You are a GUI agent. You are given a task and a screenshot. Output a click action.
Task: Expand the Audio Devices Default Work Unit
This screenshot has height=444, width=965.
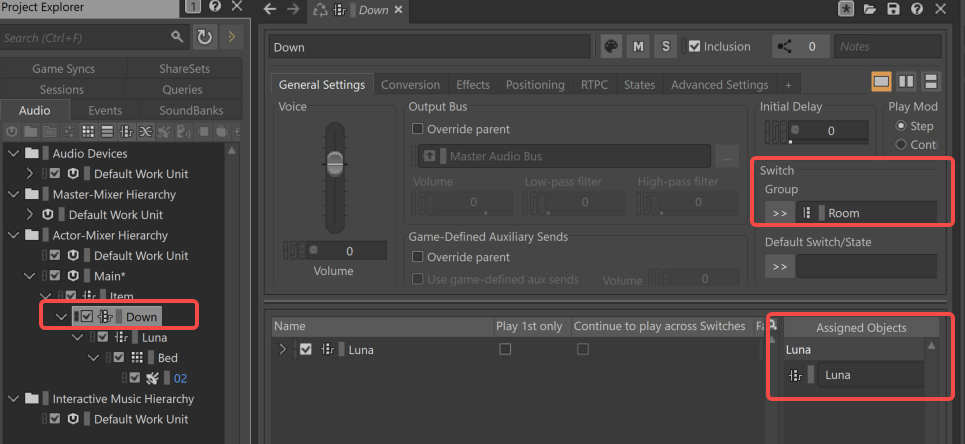pos(30,174)
